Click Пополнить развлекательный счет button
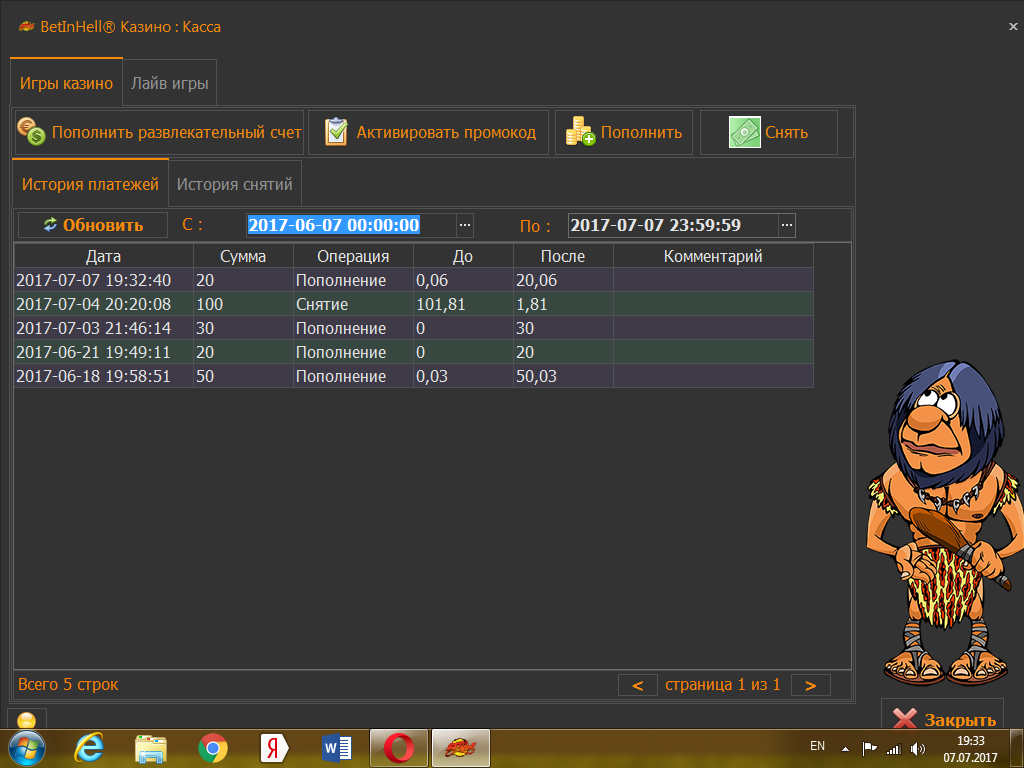1024x768 pixels. tap(159, 133)
